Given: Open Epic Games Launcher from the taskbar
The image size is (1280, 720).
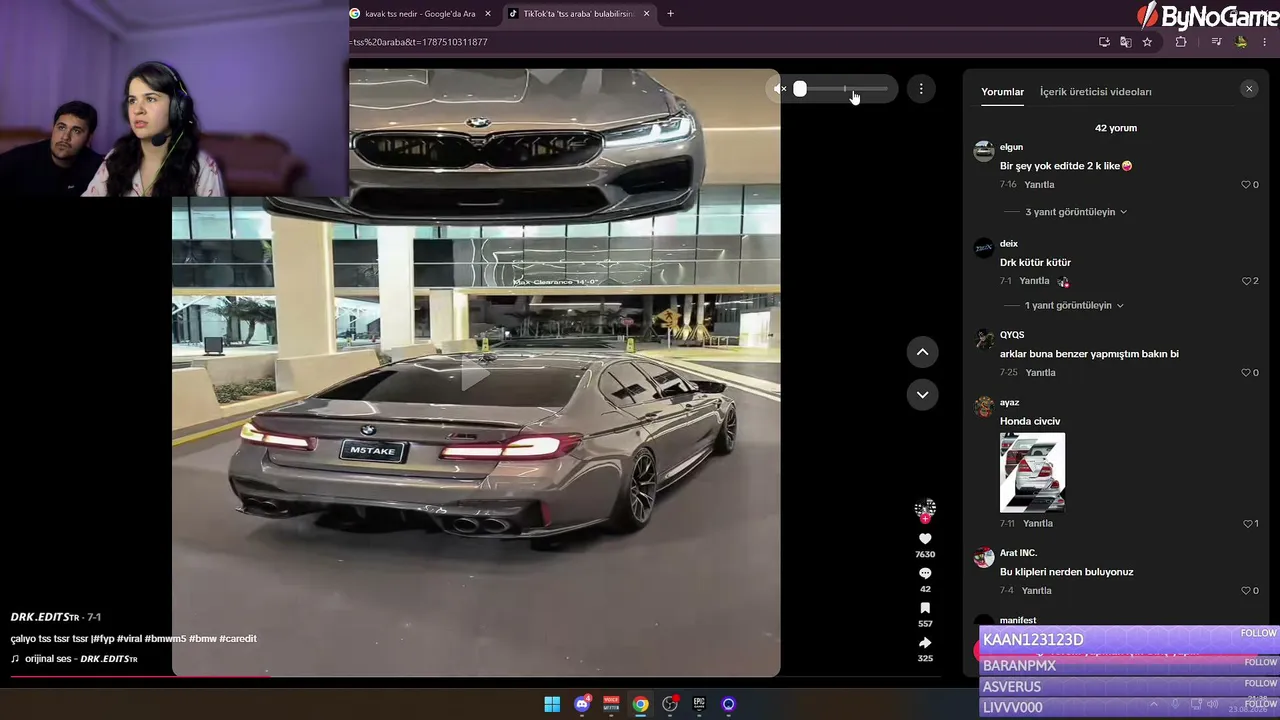Looking at the screenshot, I should point(699,704).
